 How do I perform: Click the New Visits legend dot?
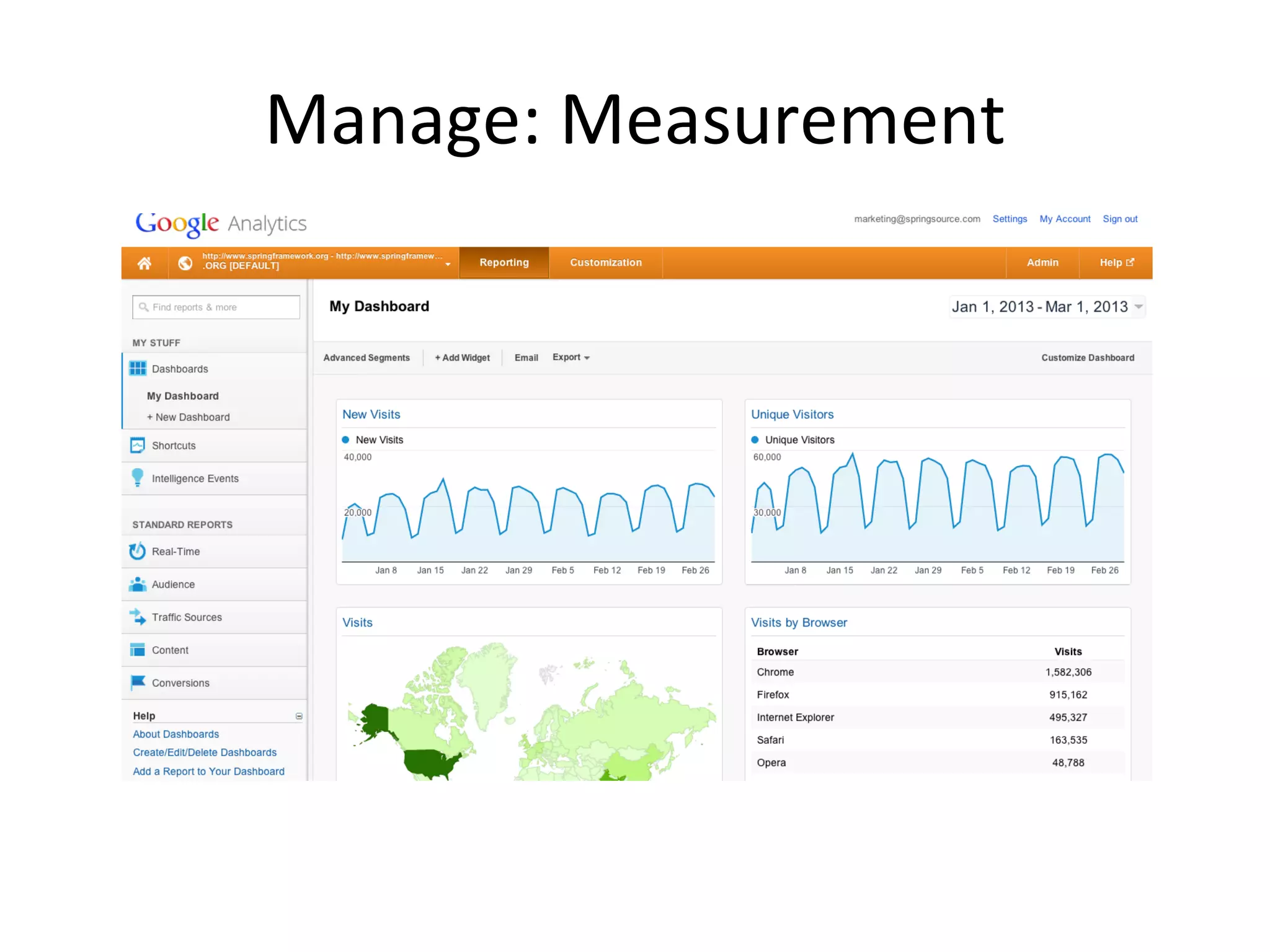coord(345,439)
